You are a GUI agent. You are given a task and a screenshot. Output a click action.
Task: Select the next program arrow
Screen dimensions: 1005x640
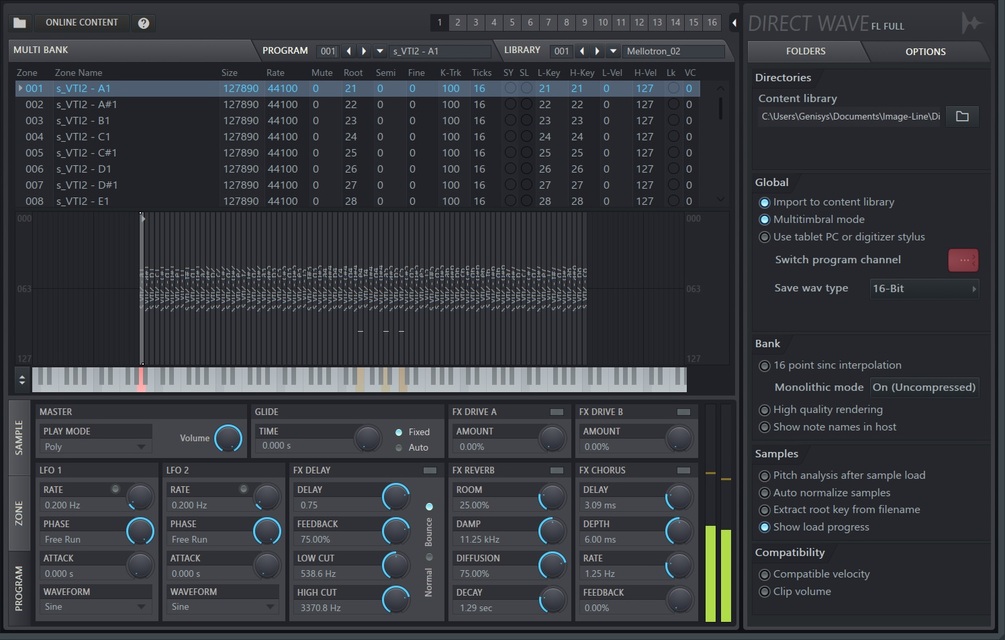364,51
